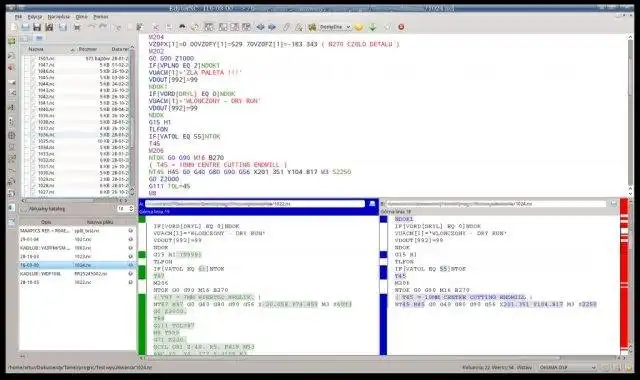Click path field A in diff panel
This screenshot has width=640, height=380.
click(255, 204)
